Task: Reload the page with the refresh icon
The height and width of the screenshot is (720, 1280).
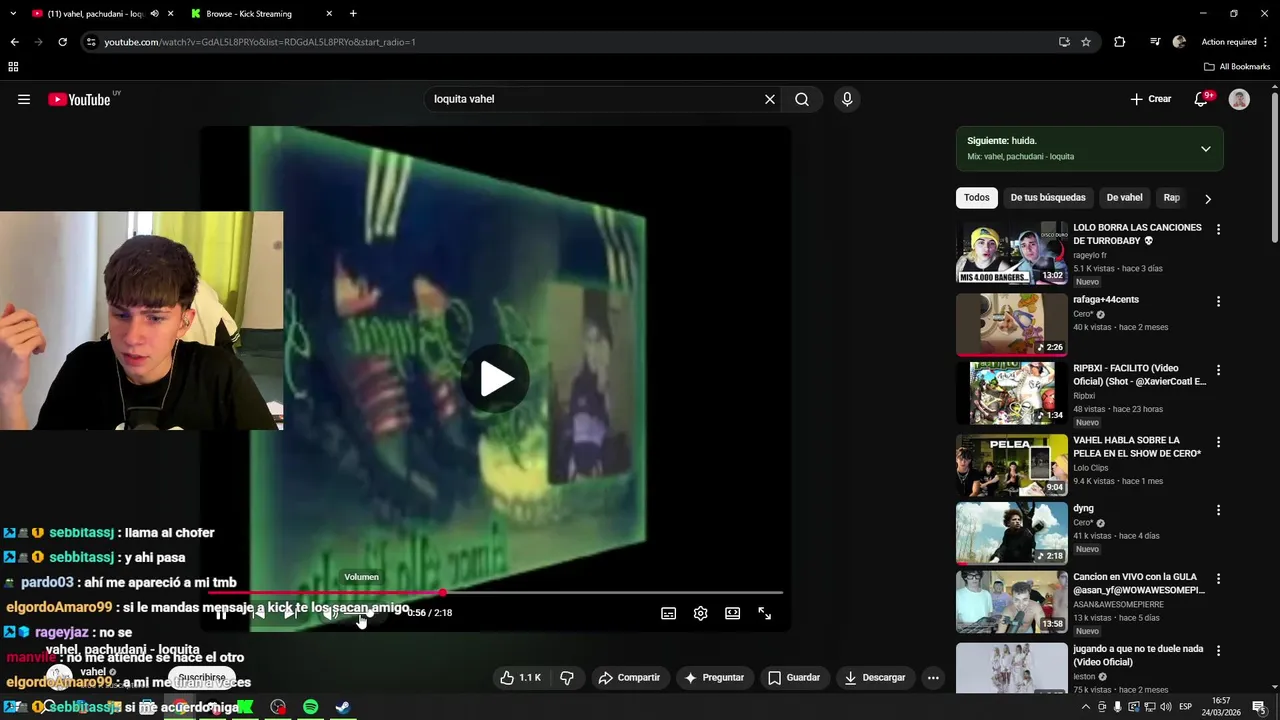Action: point(62,42)
